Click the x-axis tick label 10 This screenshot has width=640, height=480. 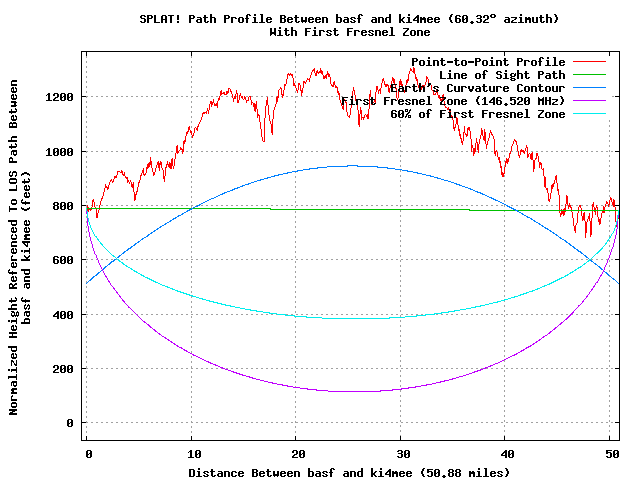194,454
